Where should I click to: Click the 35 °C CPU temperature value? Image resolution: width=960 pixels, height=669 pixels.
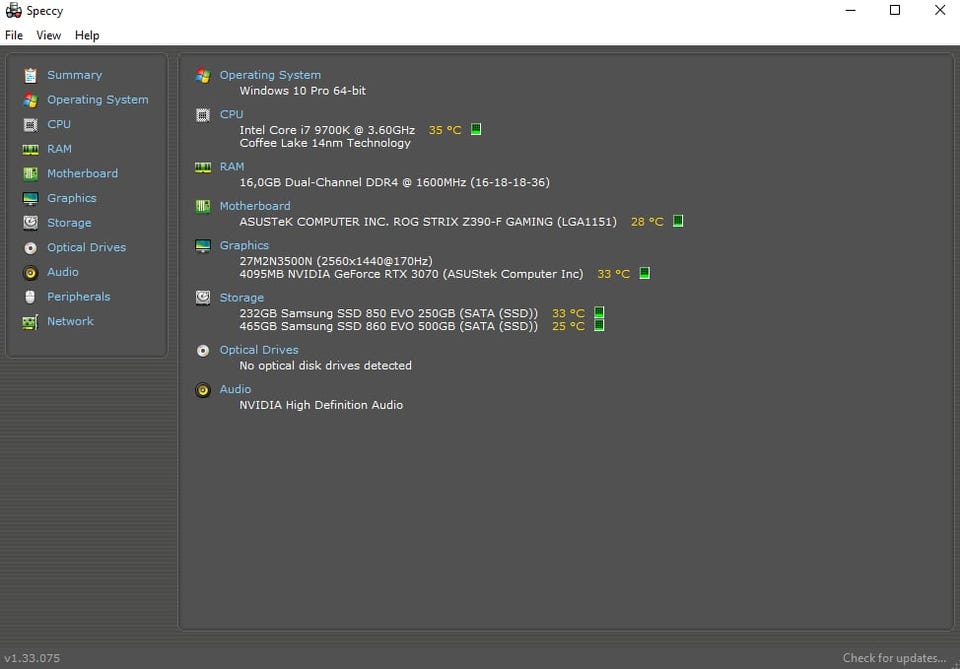(x=445, y=130)
